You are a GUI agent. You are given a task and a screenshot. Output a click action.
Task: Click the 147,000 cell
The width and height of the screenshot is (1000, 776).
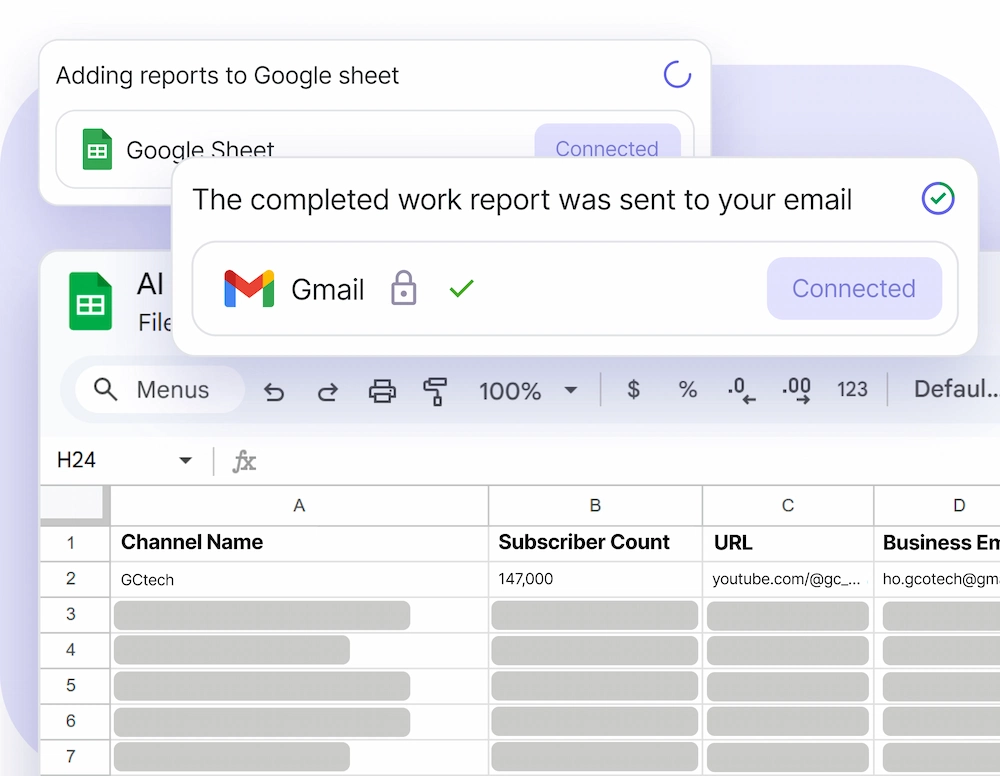coord(595,579)
